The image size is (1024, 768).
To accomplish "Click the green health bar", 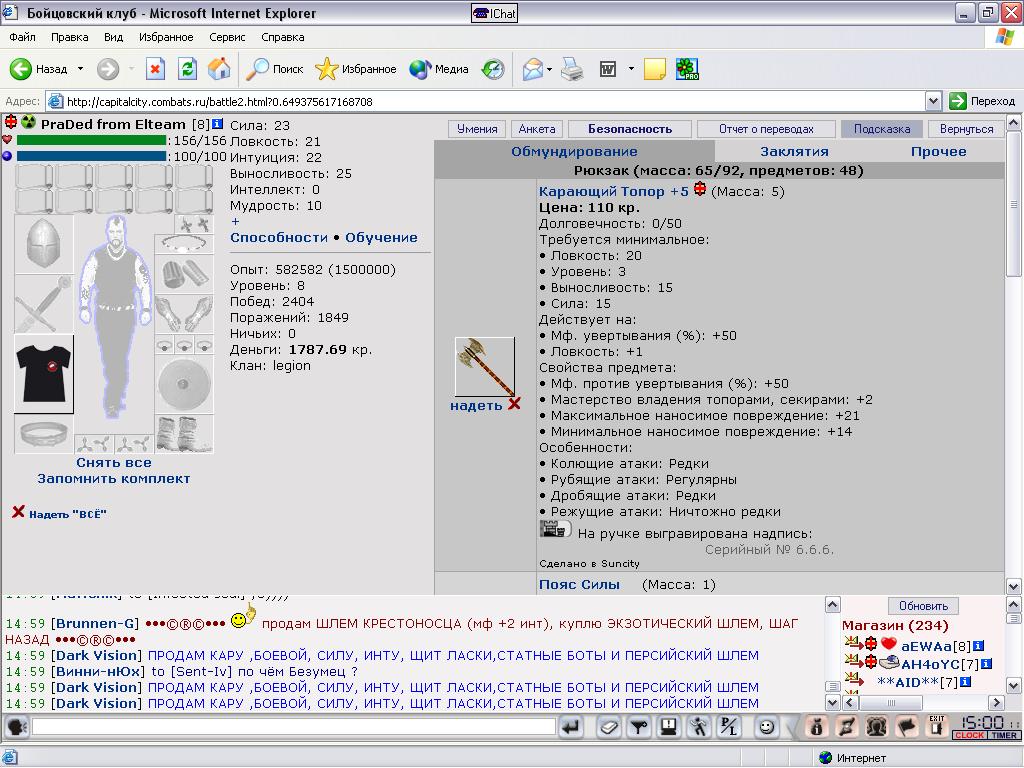I will pos(91,140).
